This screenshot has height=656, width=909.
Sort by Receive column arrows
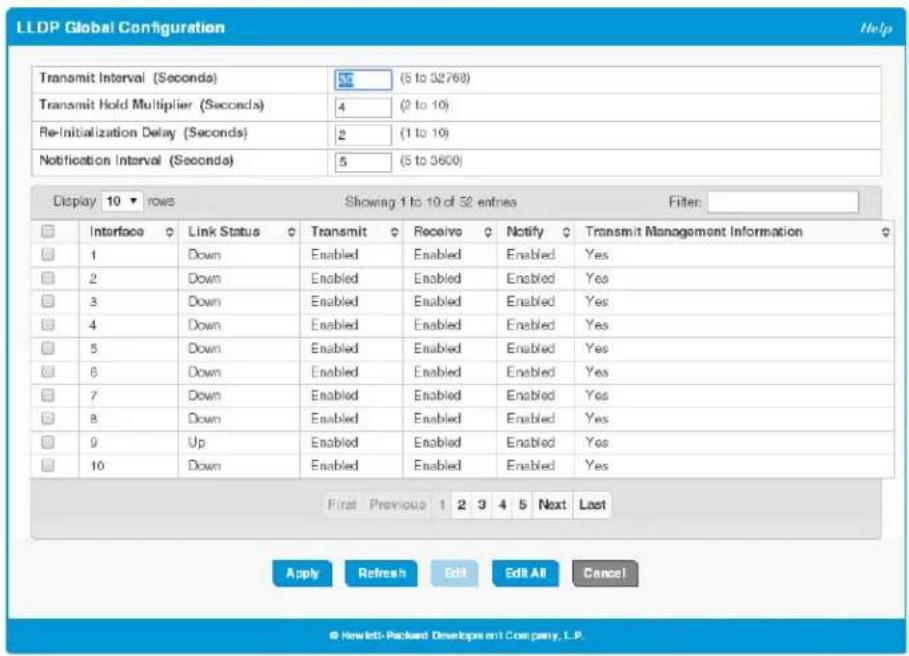(488, 232)
